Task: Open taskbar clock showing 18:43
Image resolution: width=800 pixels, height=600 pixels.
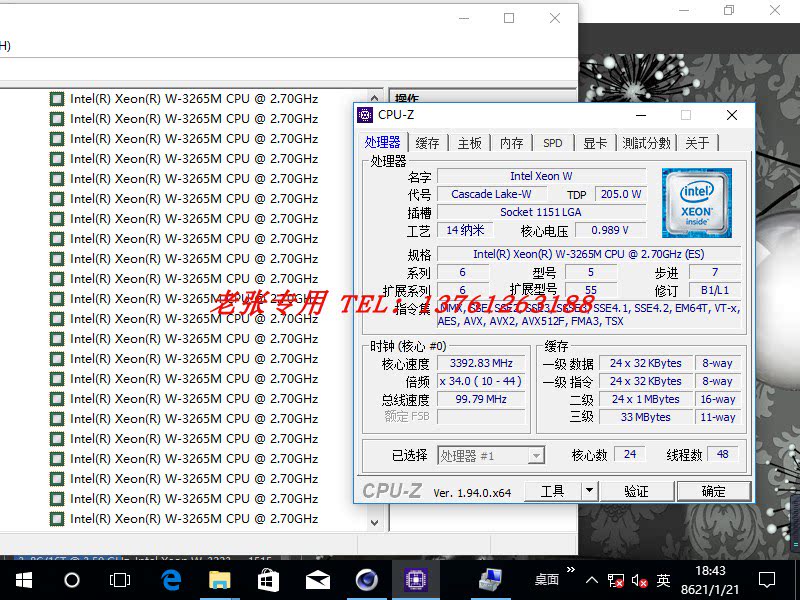Action: click(710, 580)
